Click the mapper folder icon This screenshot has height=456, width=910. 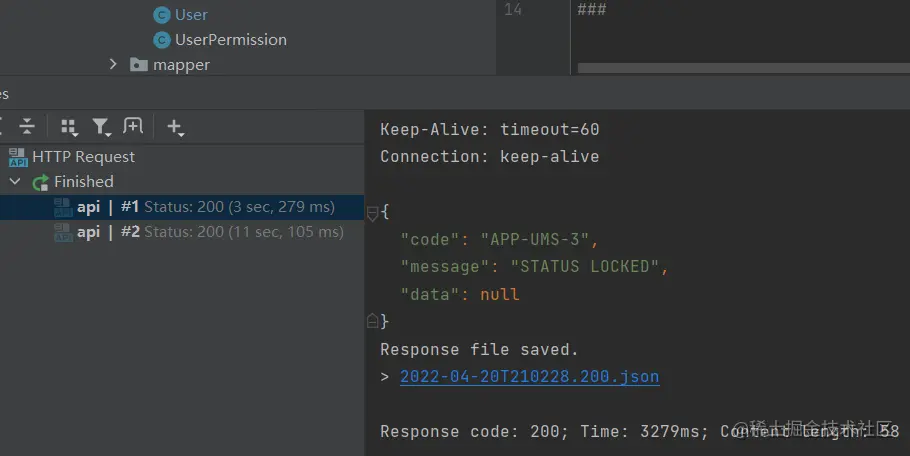point(139,64)
